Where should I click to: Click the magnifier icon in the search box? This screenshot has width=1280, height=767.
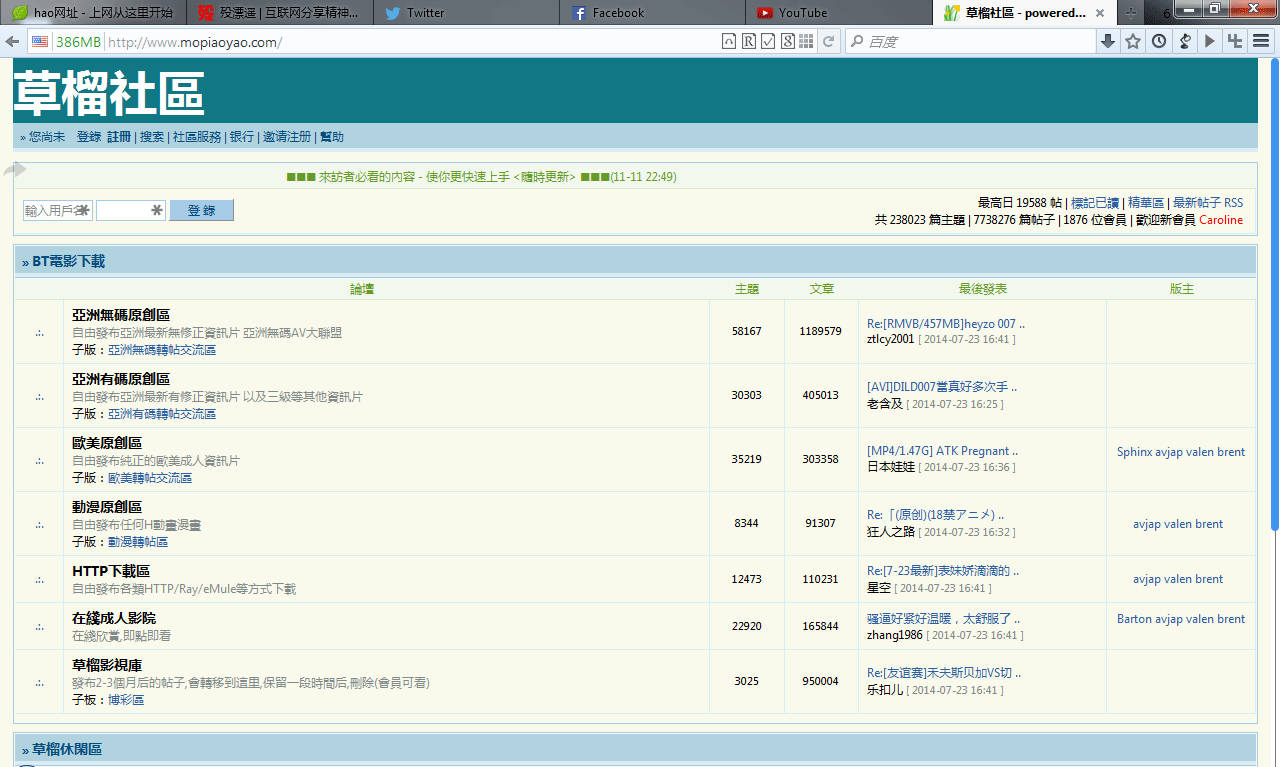[x=856, y=42]
